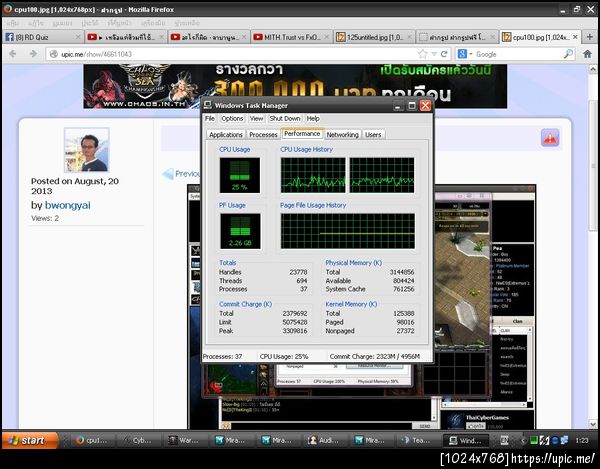Switch to MITH.Trust vs FxO tab
Viewport: 600px width, 469px height.
(291, 37)
